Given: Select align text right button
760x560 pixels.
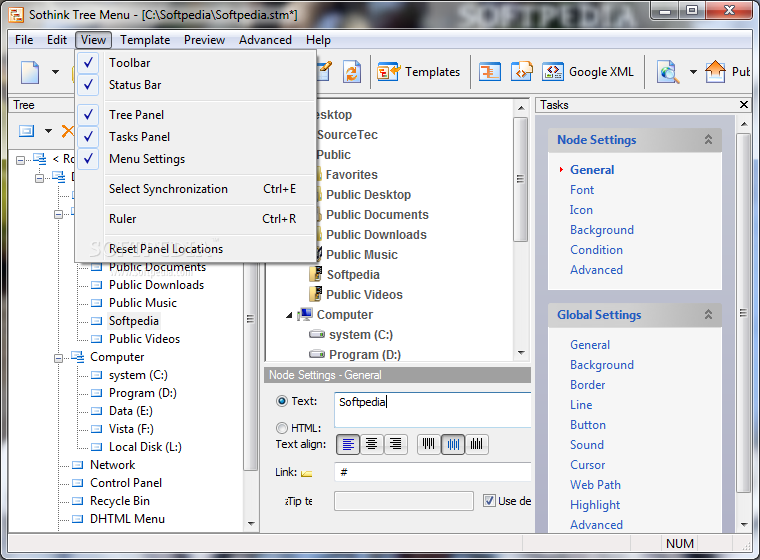Looking at the screenshot, I should (396, 444).
